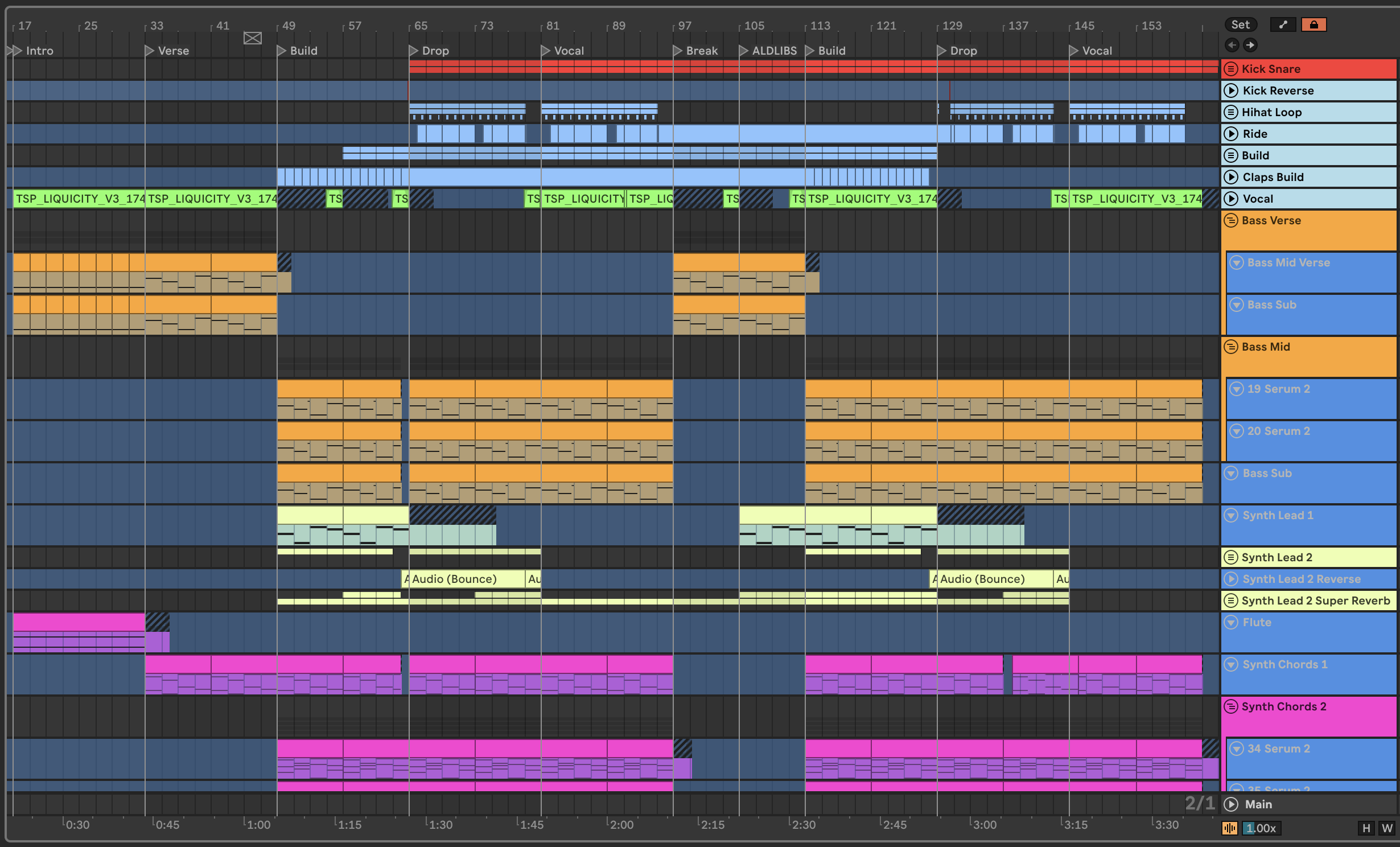Click the W optimize width button
Viewport: 1400px width, 847px height.
[x=1387, y=828]
